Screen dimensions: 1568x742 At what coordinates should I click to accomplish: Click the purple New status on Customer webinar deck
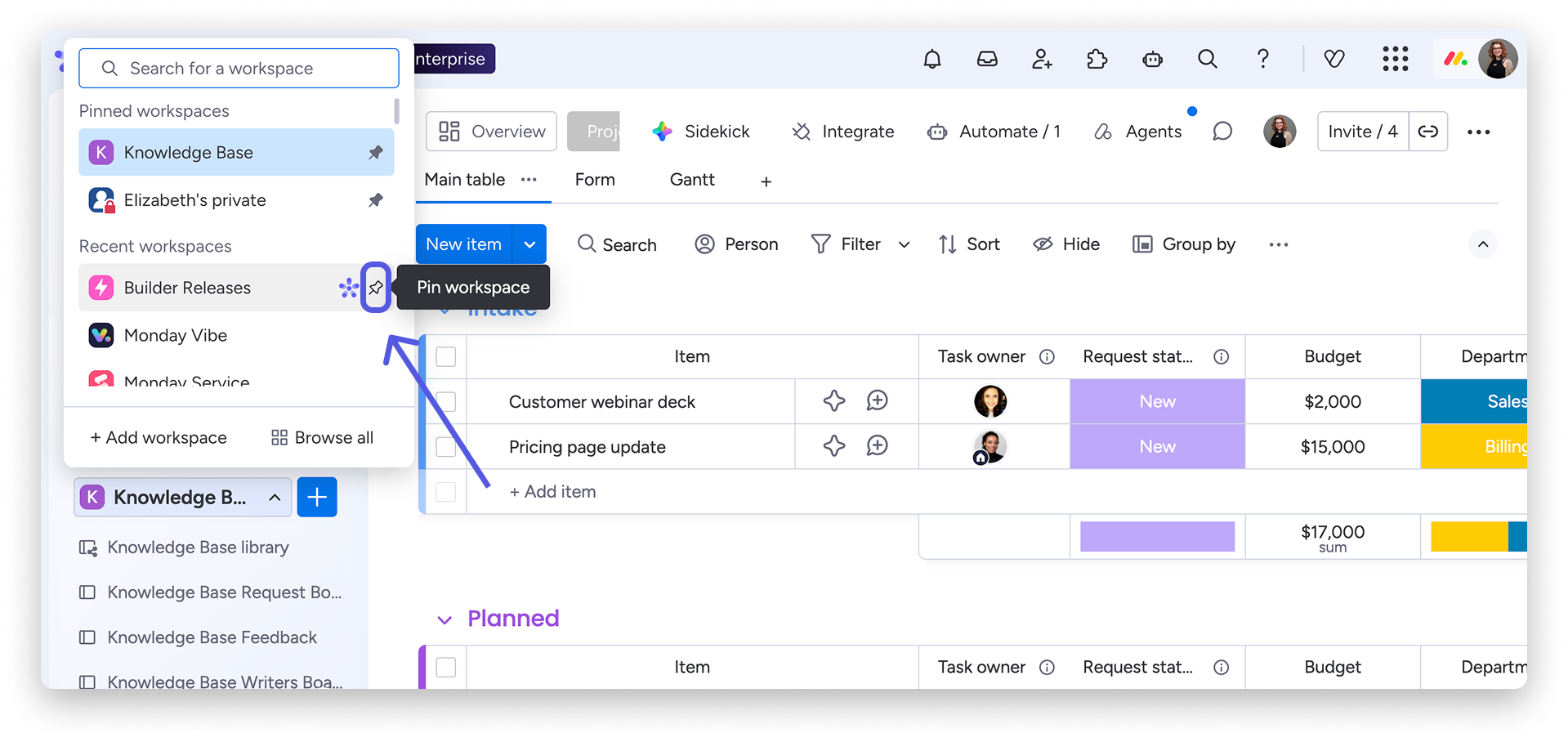(x=1157, y=401)
